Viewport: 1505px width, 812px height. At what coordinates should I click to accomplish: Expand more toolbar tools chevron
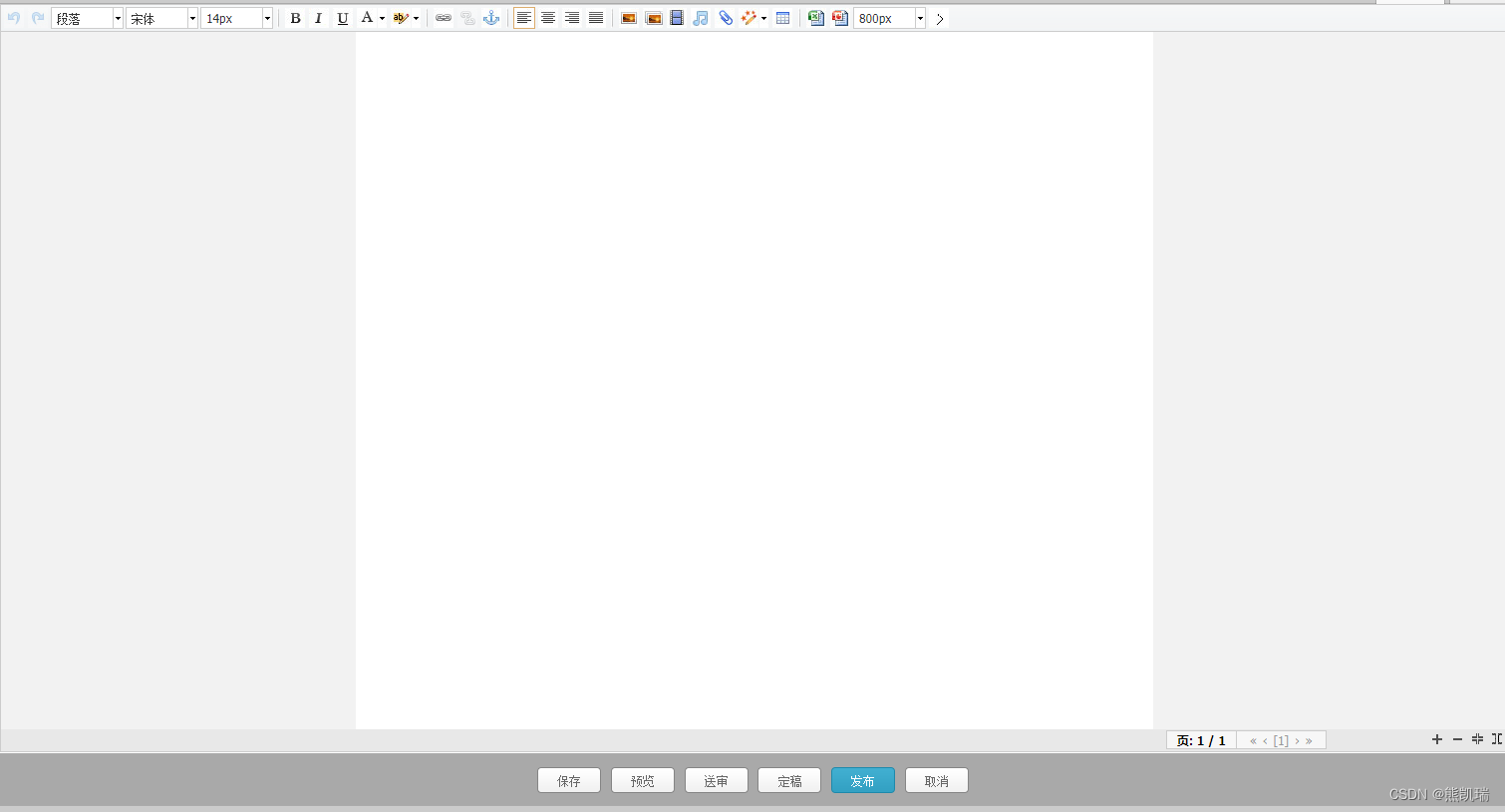[940, 19]
